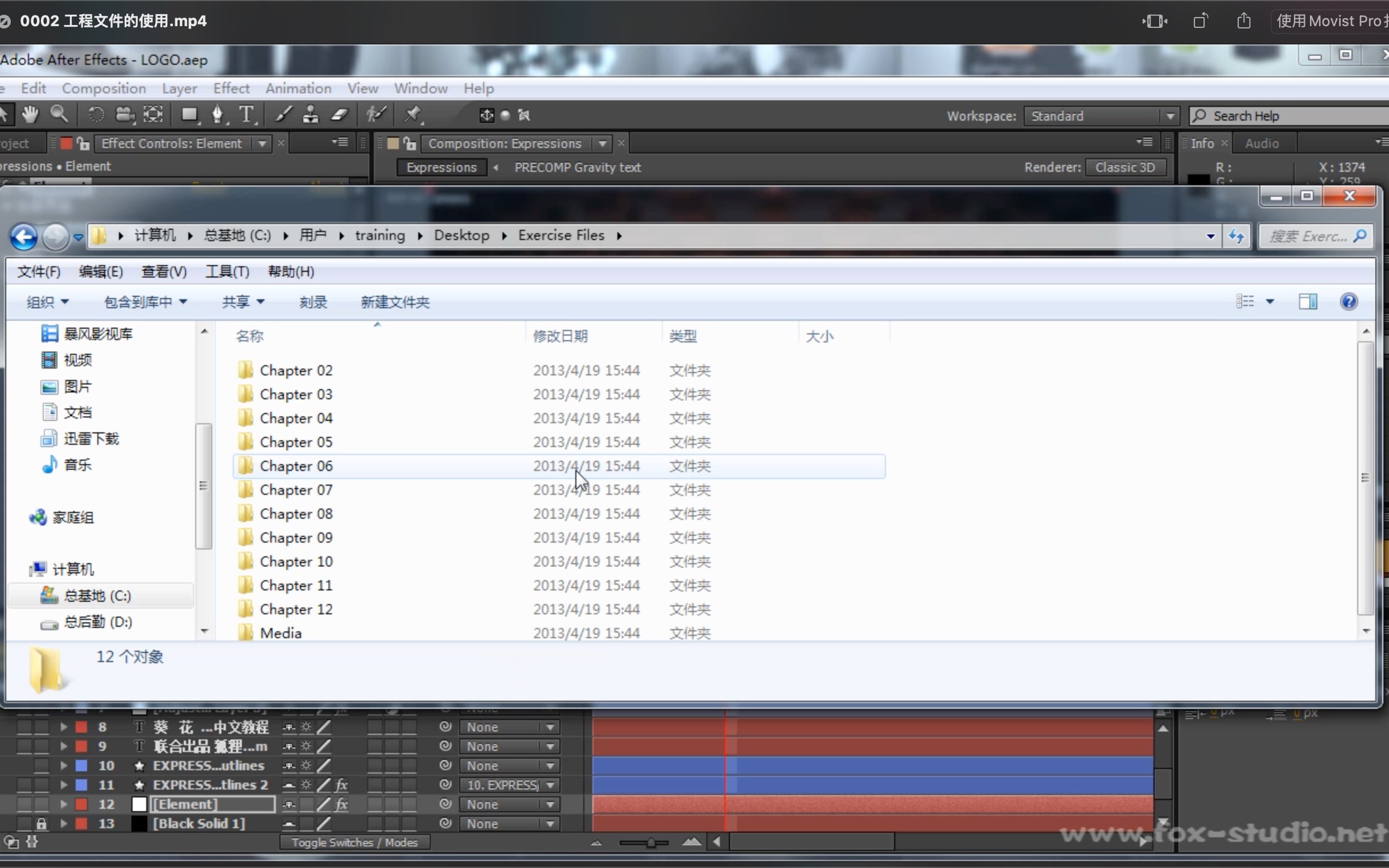
Task: Toggle fx switch on Element layer
Action: (341, 804)
